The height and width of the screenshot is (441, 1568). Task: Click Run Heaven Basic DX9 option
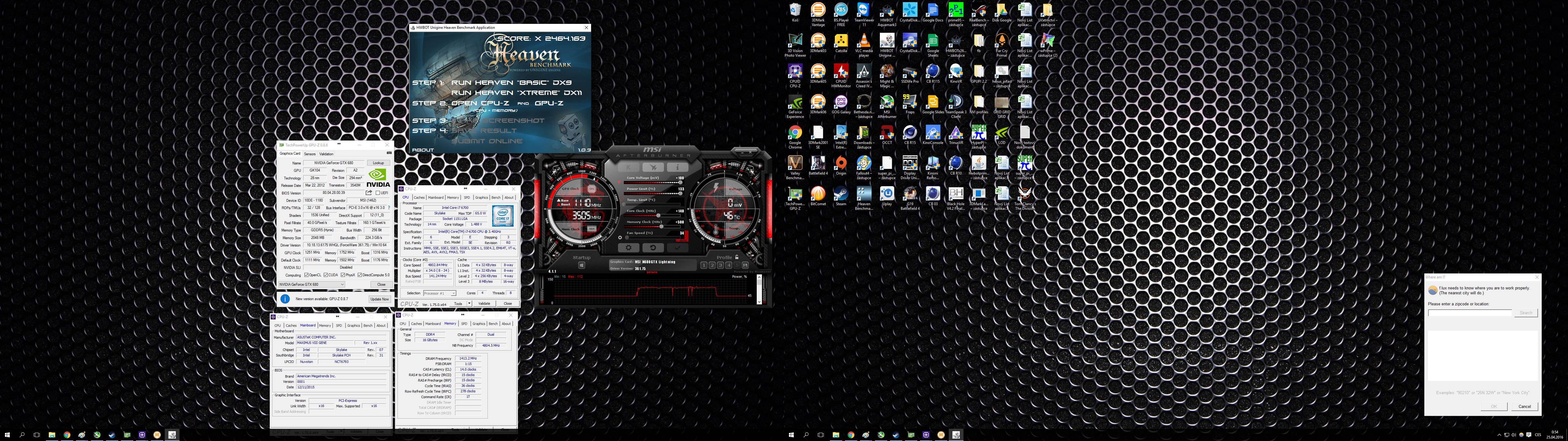[511, 82]
